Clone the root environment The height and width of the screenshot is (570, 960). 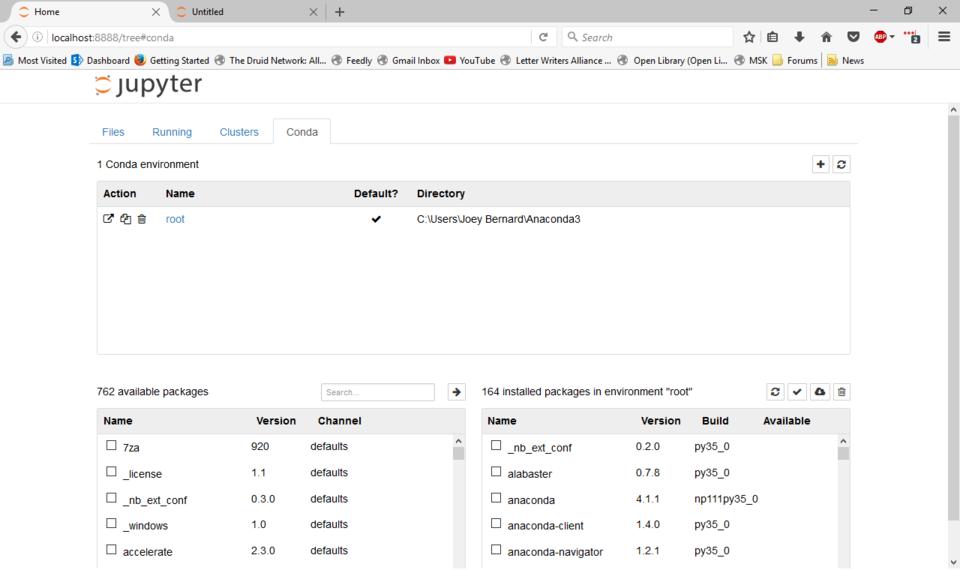pos(125,219)
